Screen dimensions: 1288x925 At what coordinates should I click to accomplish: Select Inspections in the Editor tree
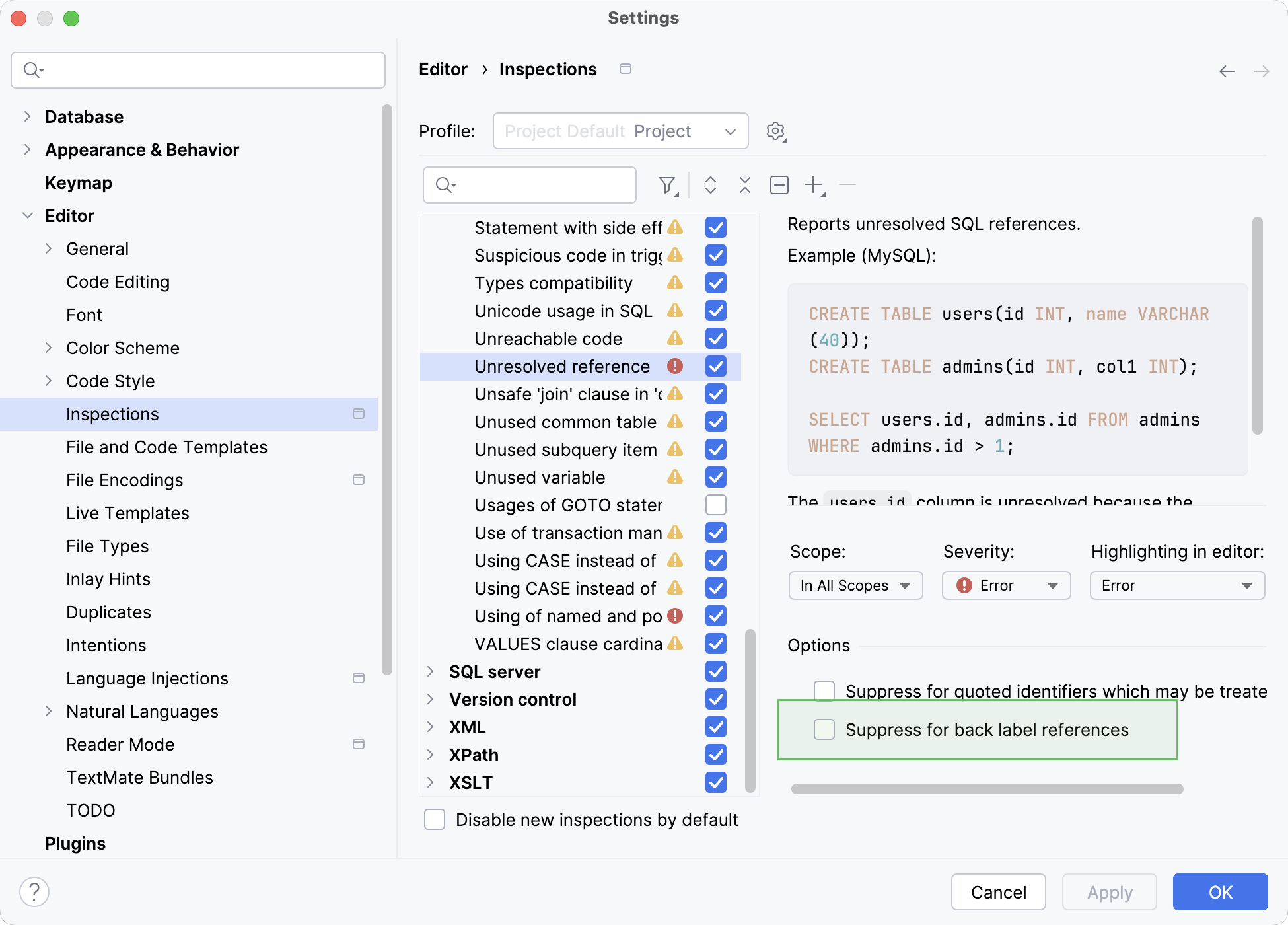[x=112, y=414]
